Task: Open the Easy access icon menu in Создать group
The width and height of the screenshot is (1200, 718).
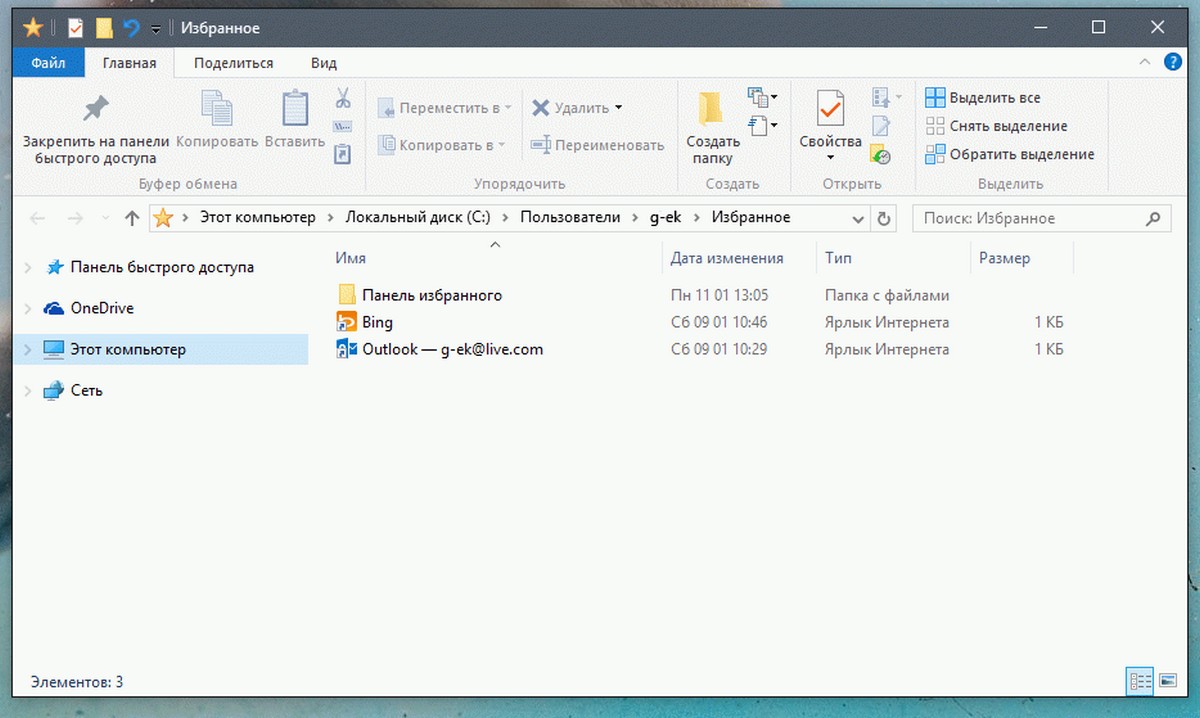Action: (x=763, y=125)
